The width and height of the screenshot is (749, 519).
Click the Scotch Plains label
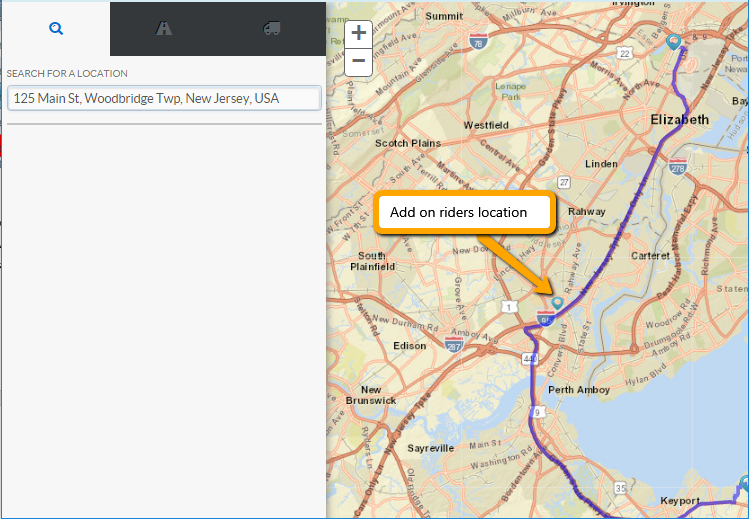[x=407, y=143]
